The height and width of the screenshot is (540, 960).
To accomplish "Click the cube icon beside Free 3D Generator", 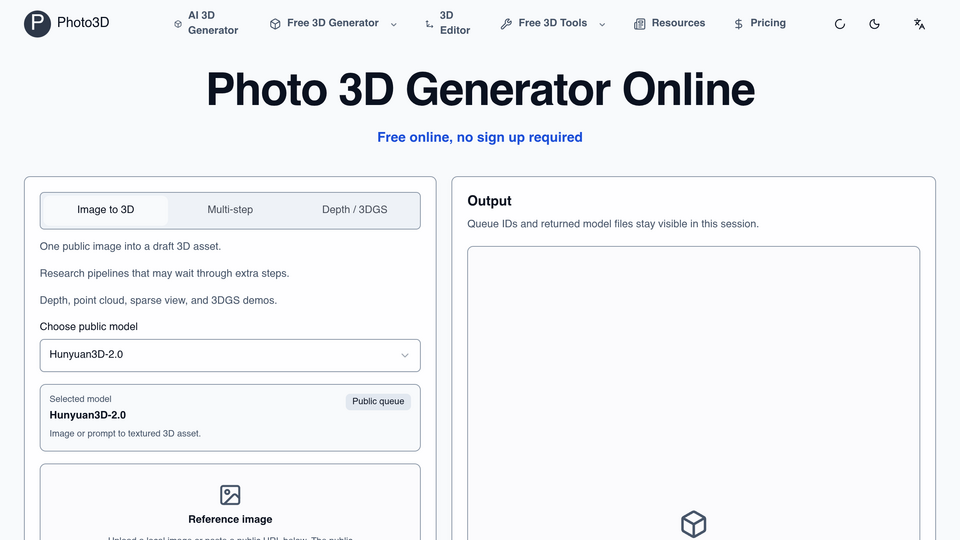I will 276,24.
